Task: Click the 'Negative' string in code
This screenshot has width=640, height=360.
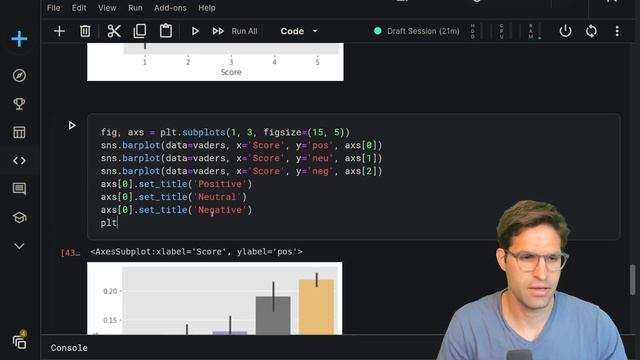Action: (220, 210)
